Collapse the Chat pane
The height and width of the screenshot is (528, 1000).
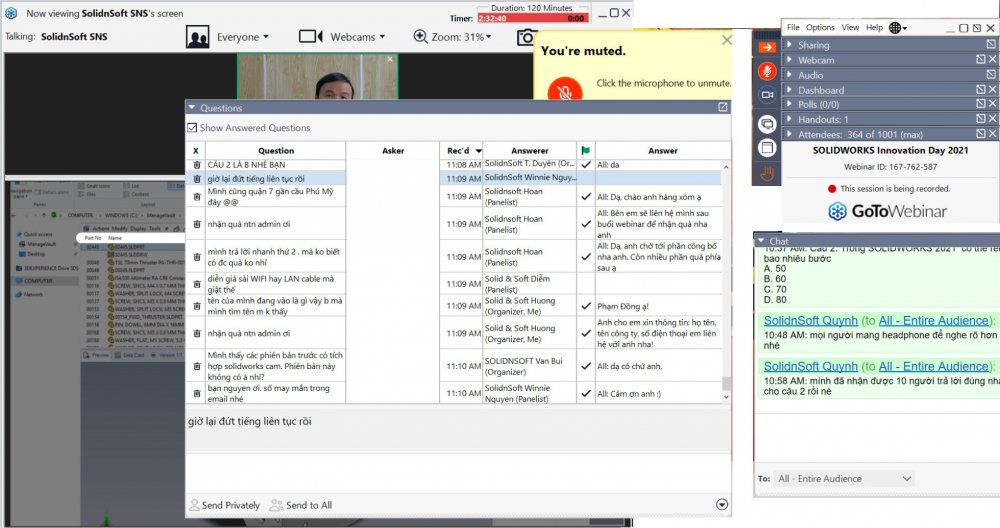pos(761,241)
